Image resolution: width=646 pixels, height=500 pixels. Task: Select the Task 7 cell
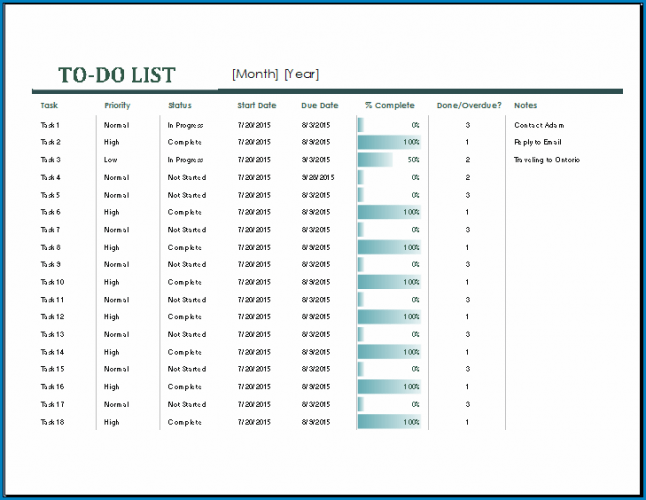click(50, 230)
